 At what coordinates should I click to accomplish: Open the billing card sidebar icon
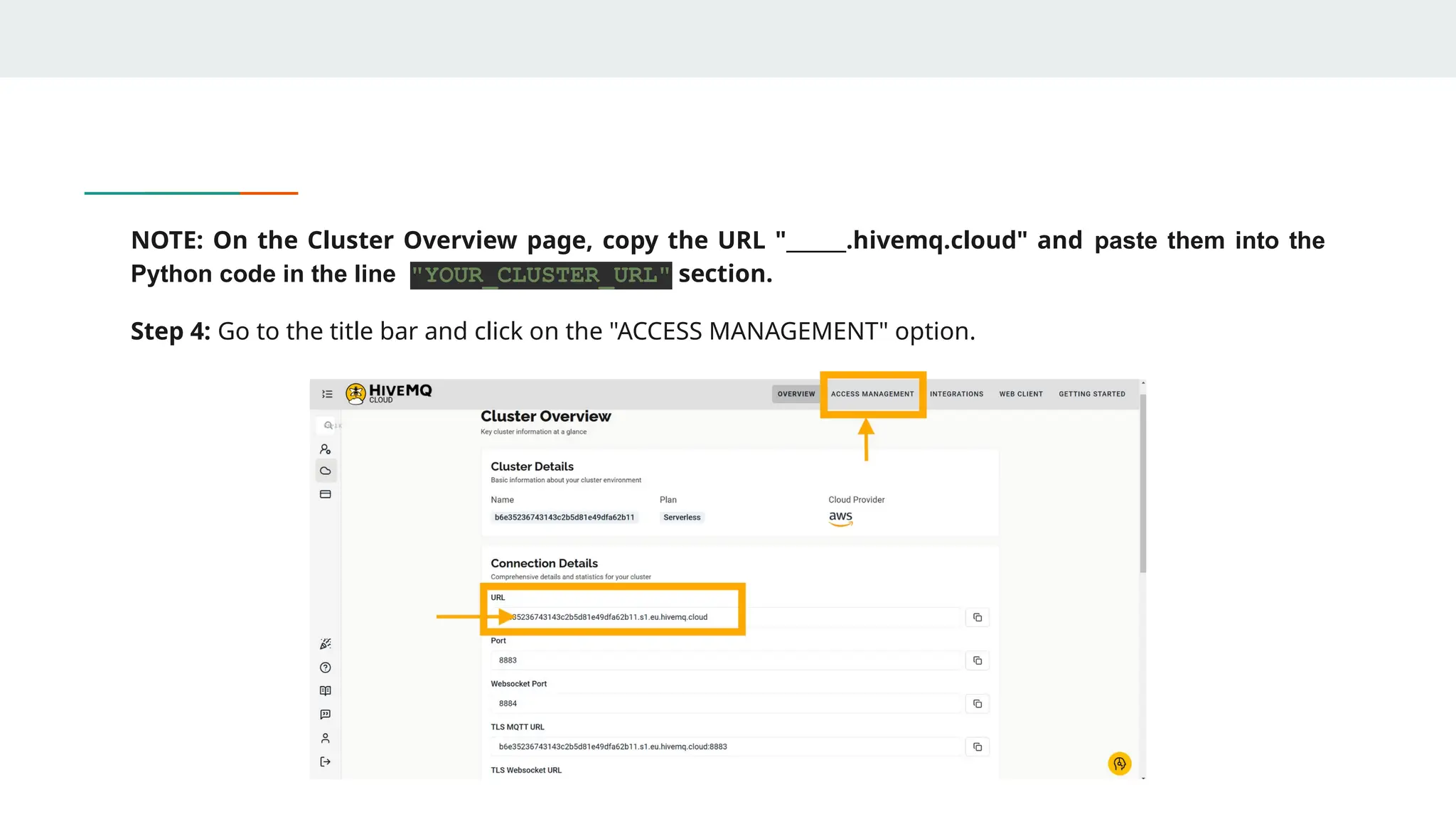[326, 494]
